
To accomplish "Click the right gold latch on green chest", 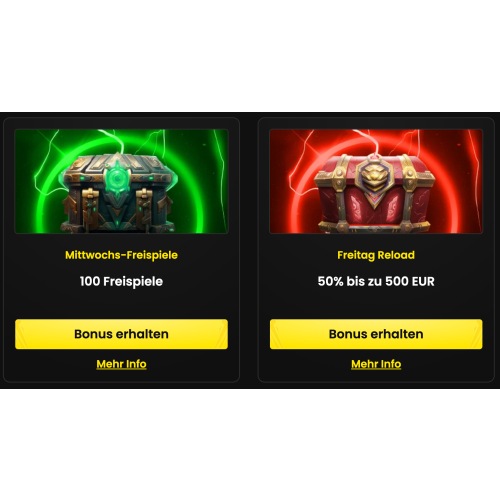I will [145, 207].
